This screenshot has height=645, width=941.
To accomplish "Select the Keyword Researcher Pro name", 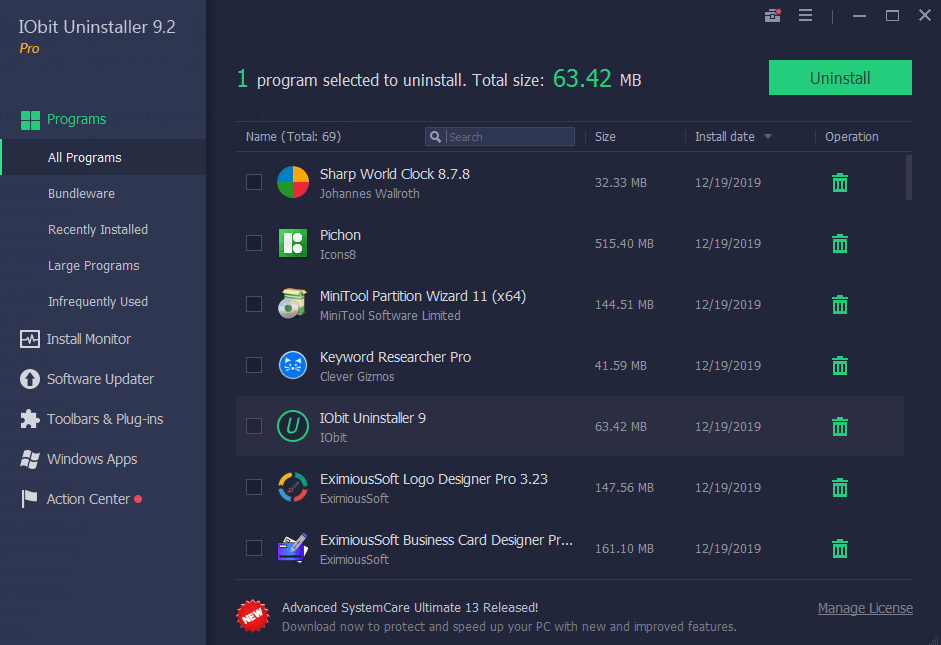I will pos(395,357).
